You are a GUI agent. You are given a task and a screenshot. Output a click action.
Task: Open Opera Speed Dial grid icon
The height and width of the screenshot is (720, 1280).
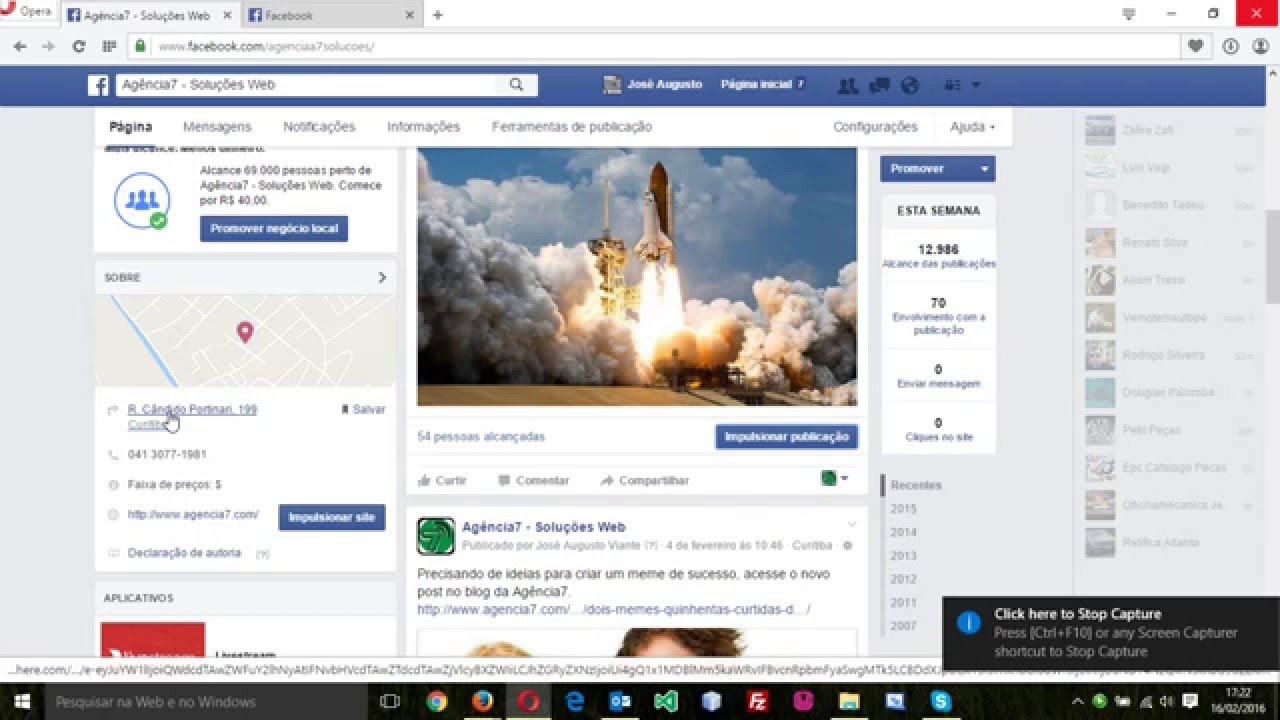point(109,46)
